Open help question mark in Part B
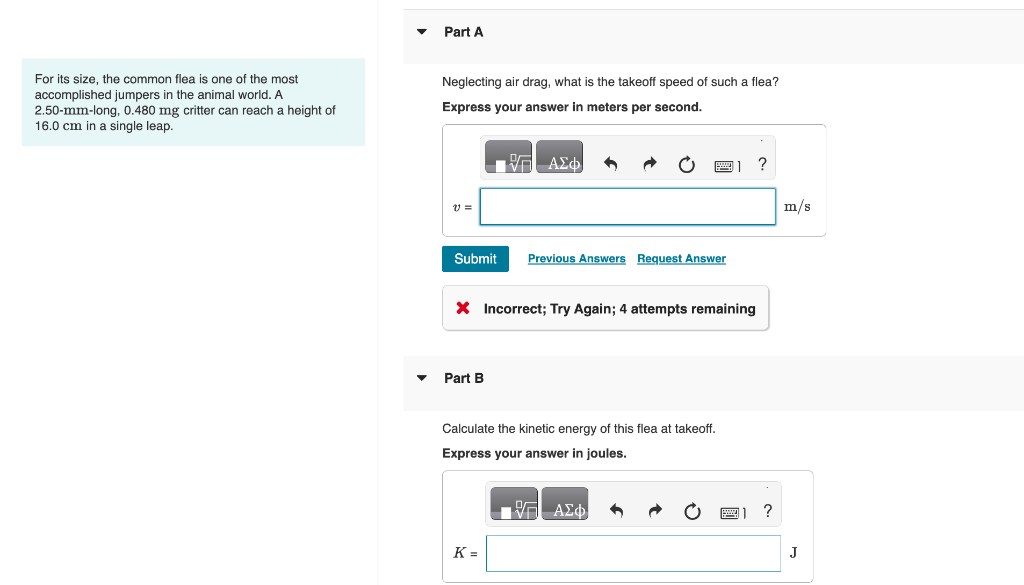The image size is (1024, 585). point(767,511)
